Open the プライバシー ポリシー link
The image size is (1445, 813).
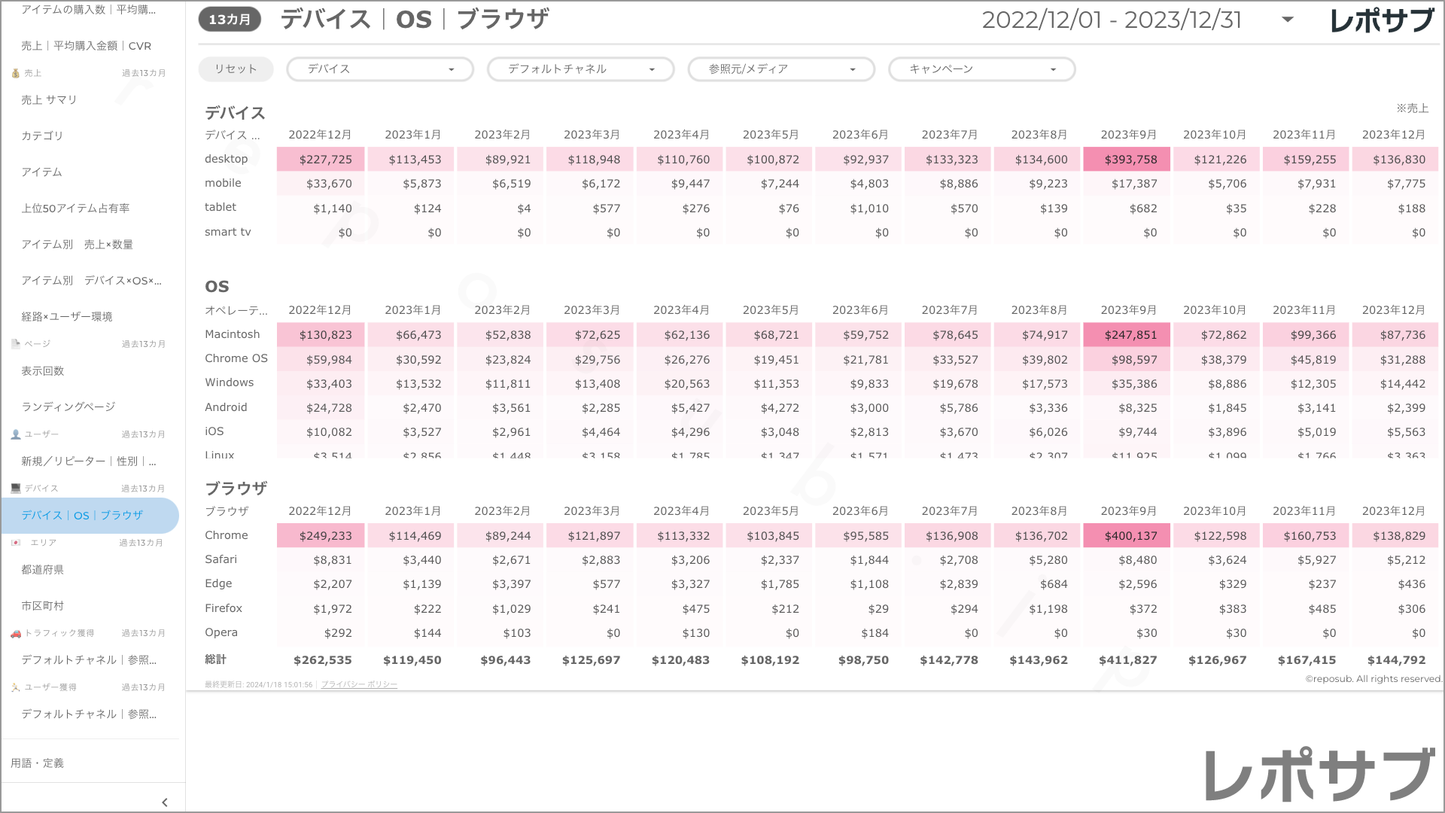point(359,685)
